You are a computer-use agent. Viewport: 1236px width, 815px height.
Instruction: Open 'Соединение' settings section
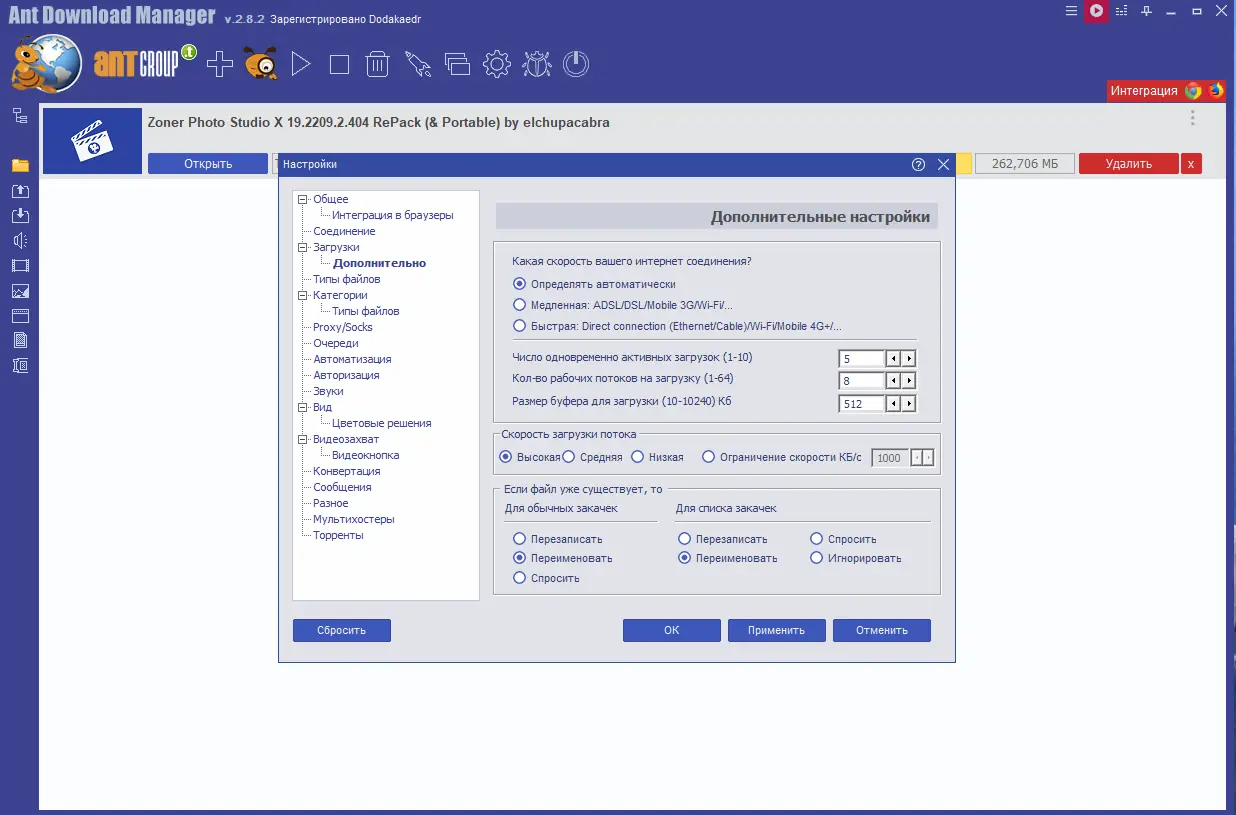pyautogui.click(x=344, y=231)
